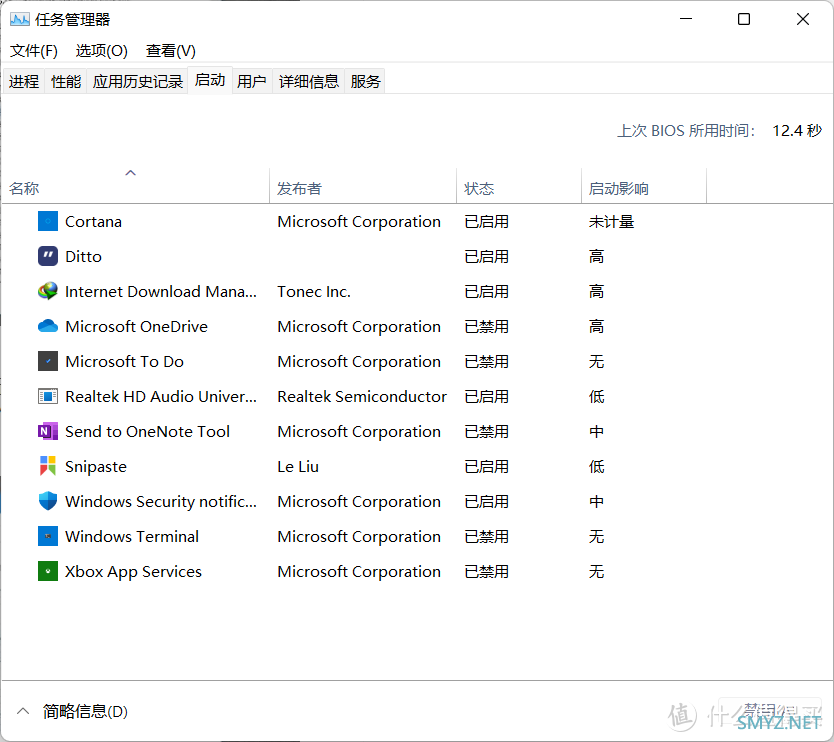Viewport: 834px width, 742px height.
Task: Maximize the Task Manager window
Action: (x=744, y=19)
